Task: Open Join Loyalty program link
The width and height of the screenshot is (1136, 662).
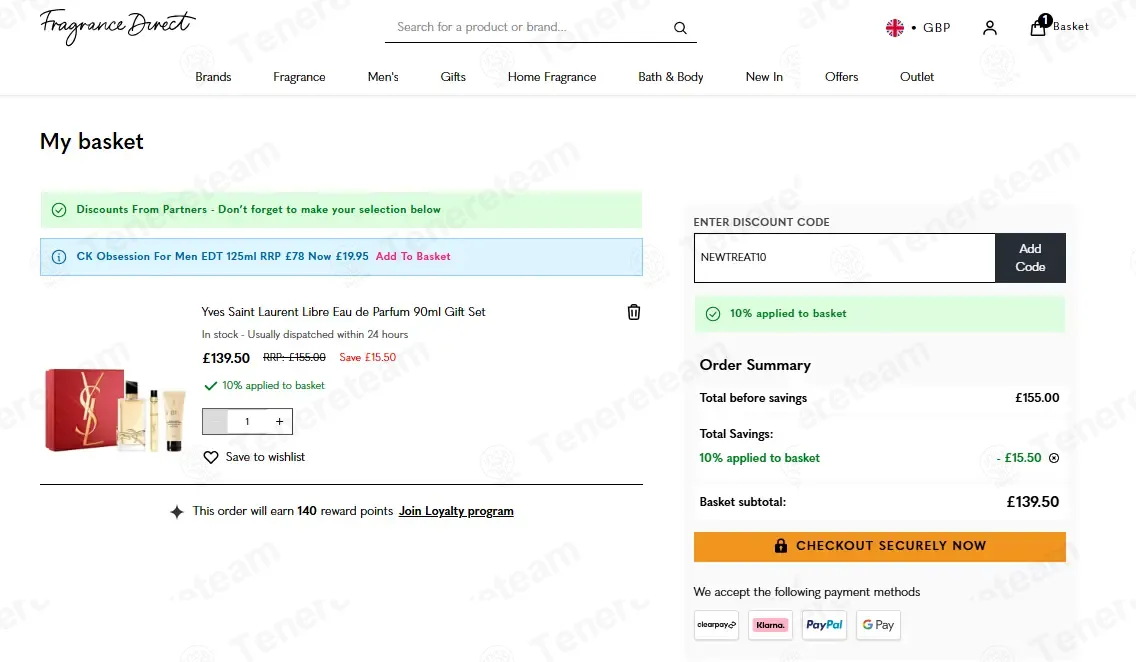Action: (x=456, y=511)
